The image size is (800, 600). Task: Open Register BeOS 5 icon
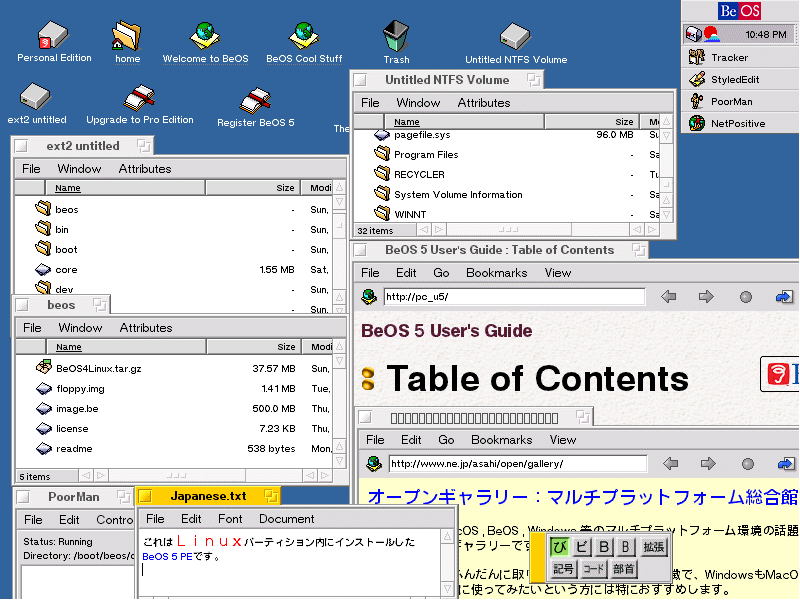255,101
